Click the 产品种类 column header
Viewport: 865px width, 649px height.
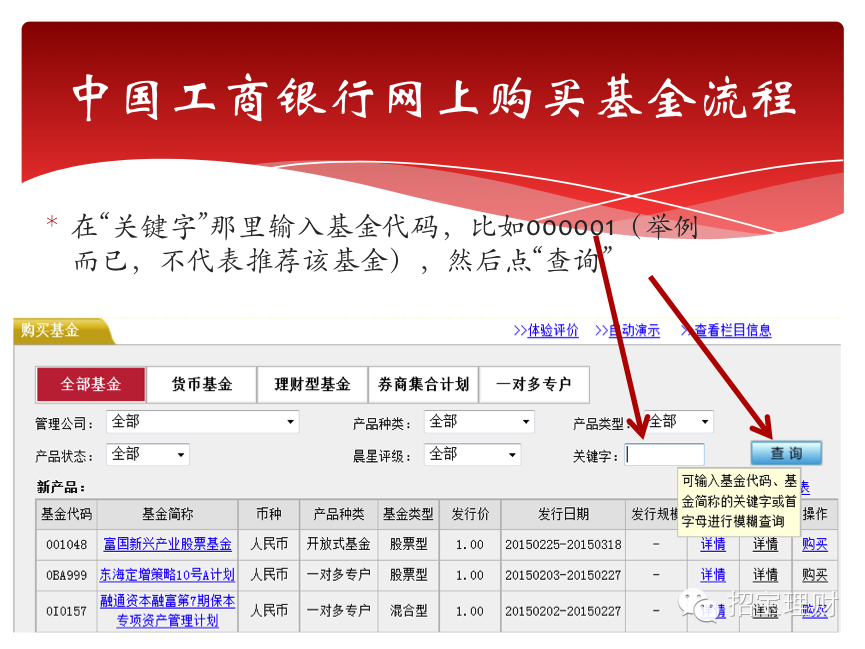coord(339,514)
